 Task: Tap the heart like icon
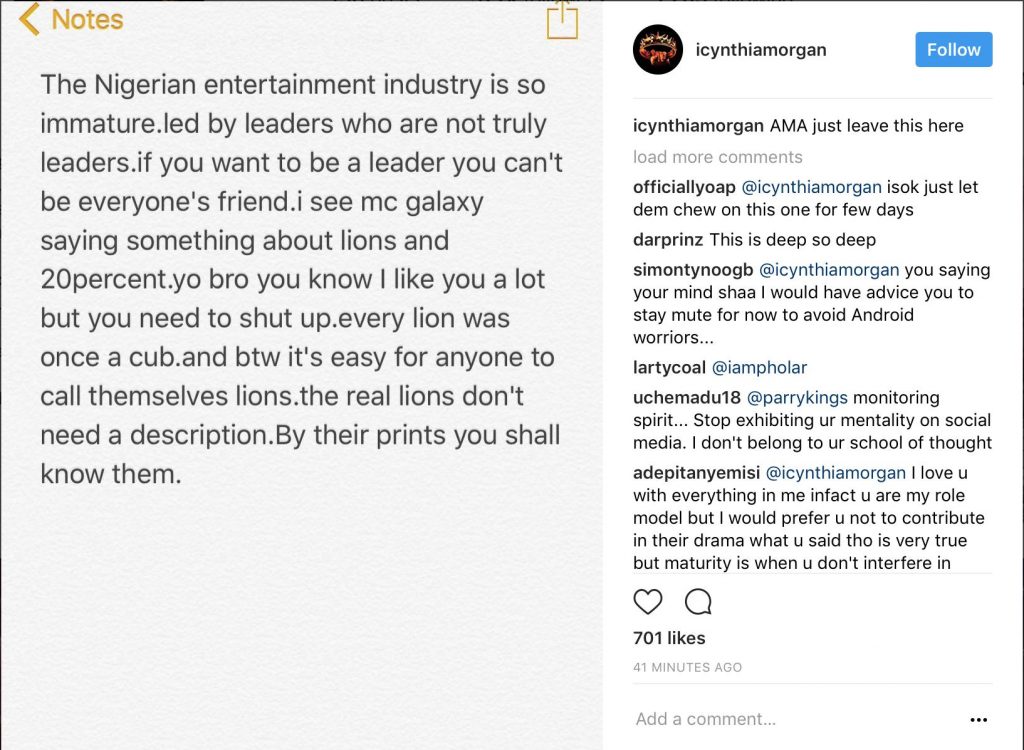648,601
